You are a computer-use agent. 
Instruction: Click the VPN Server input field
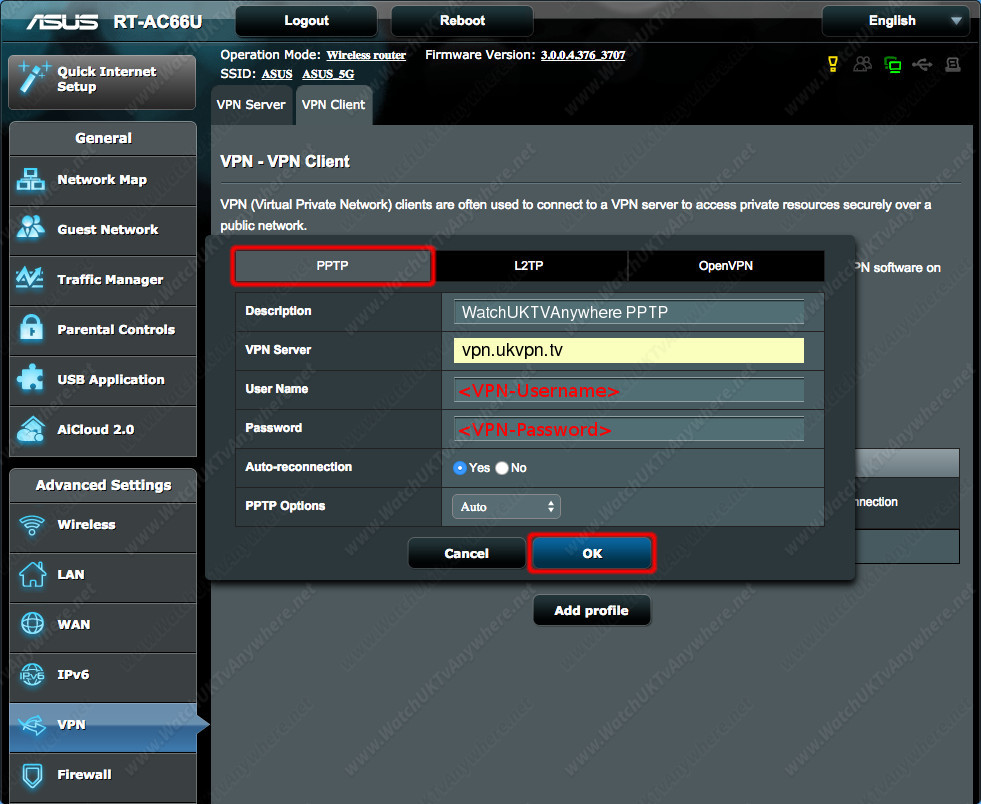point(629,350)
